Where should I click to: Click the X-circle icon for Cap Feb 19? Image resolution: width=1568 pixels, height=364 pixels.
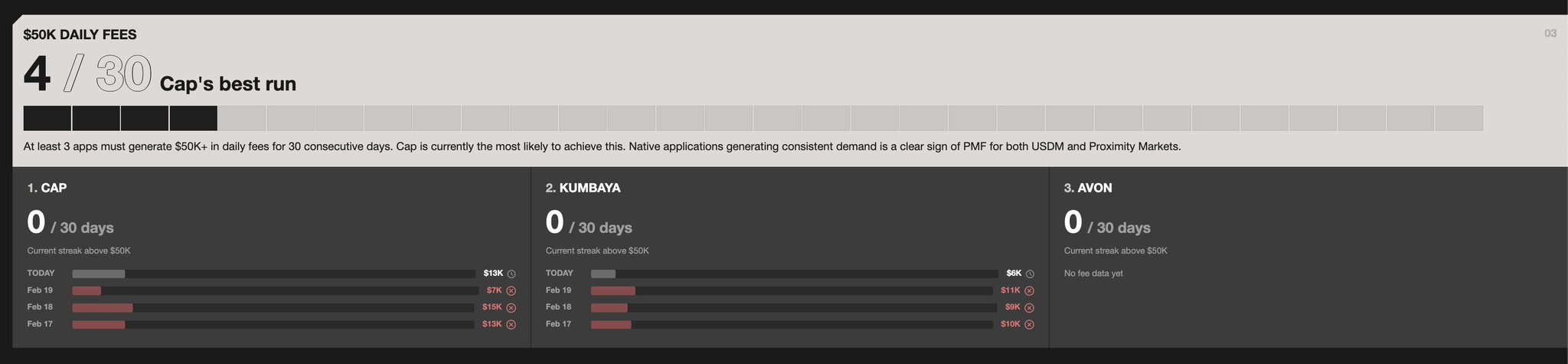(x=511, y=290)
